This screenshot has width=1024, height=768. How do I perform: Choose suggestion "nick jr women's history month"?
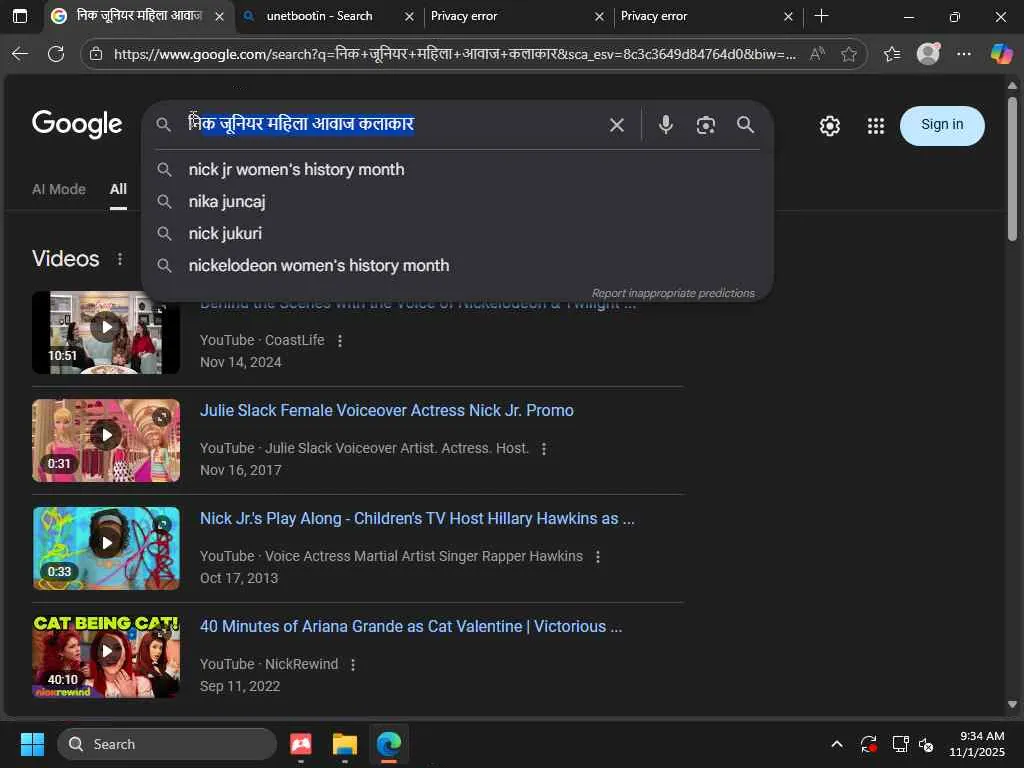[x=296, y=170]
